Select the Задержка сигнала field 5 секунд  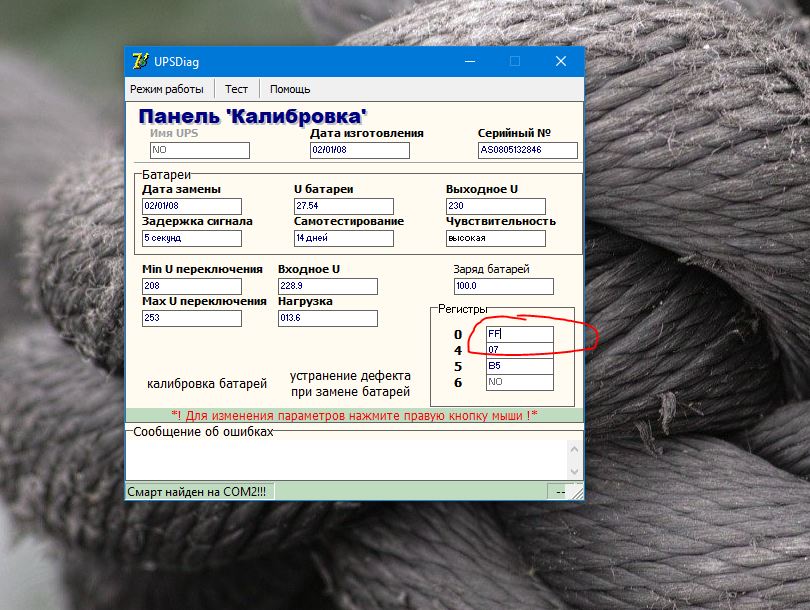point(192,238)
